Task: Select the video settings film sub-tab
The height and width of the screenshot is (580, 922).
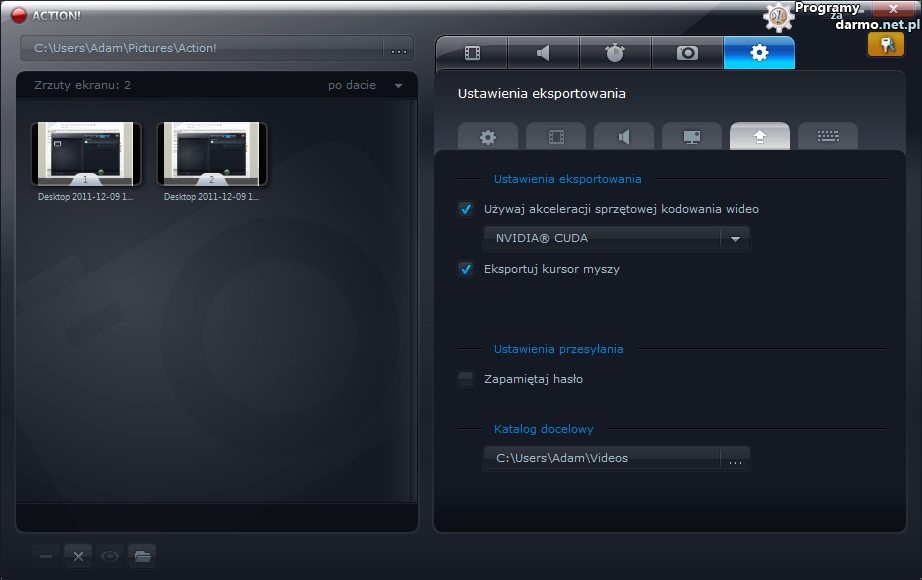Action: [555, 137]
